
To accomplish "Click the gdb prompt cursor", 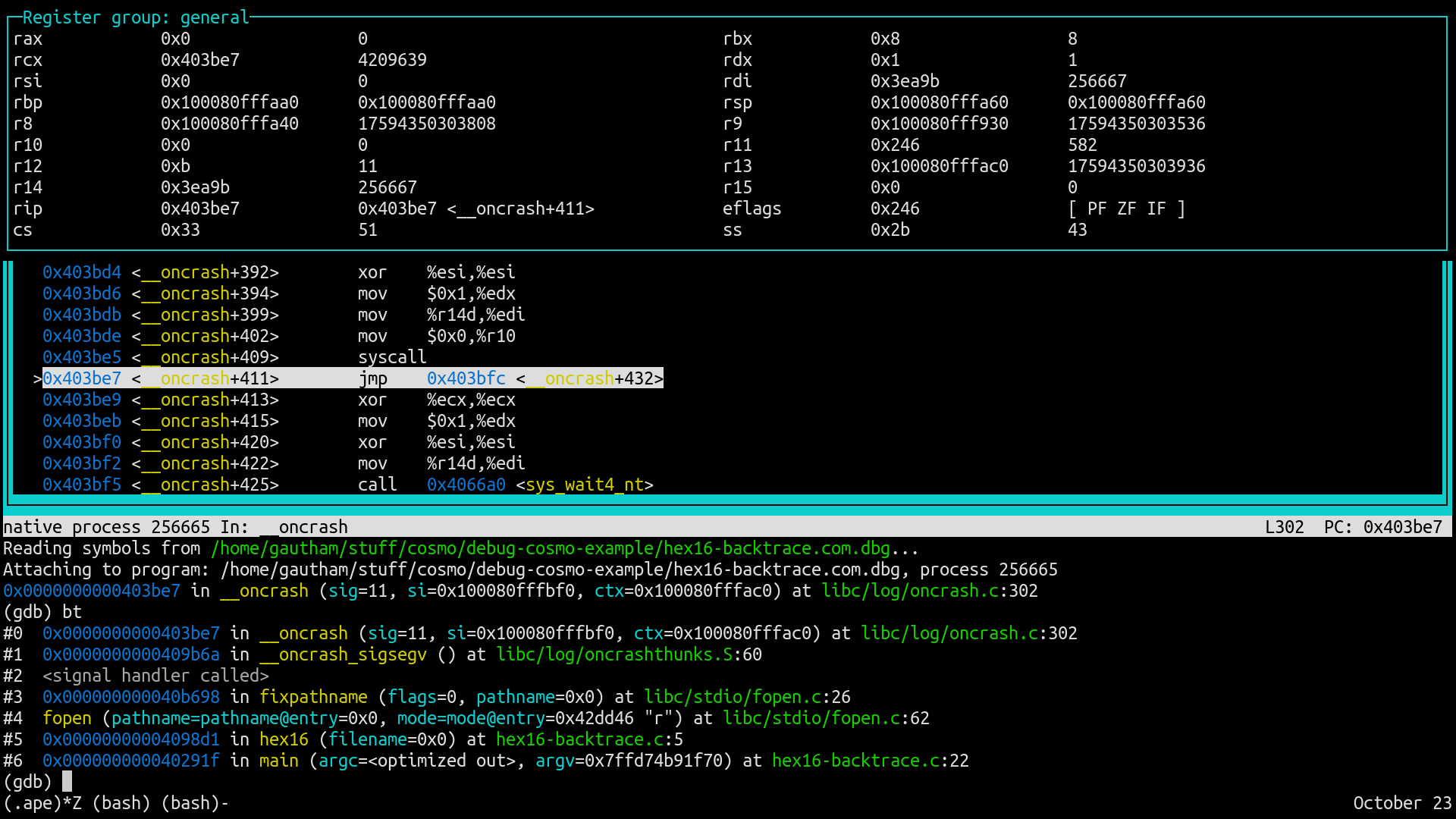I will coord(67,782).
